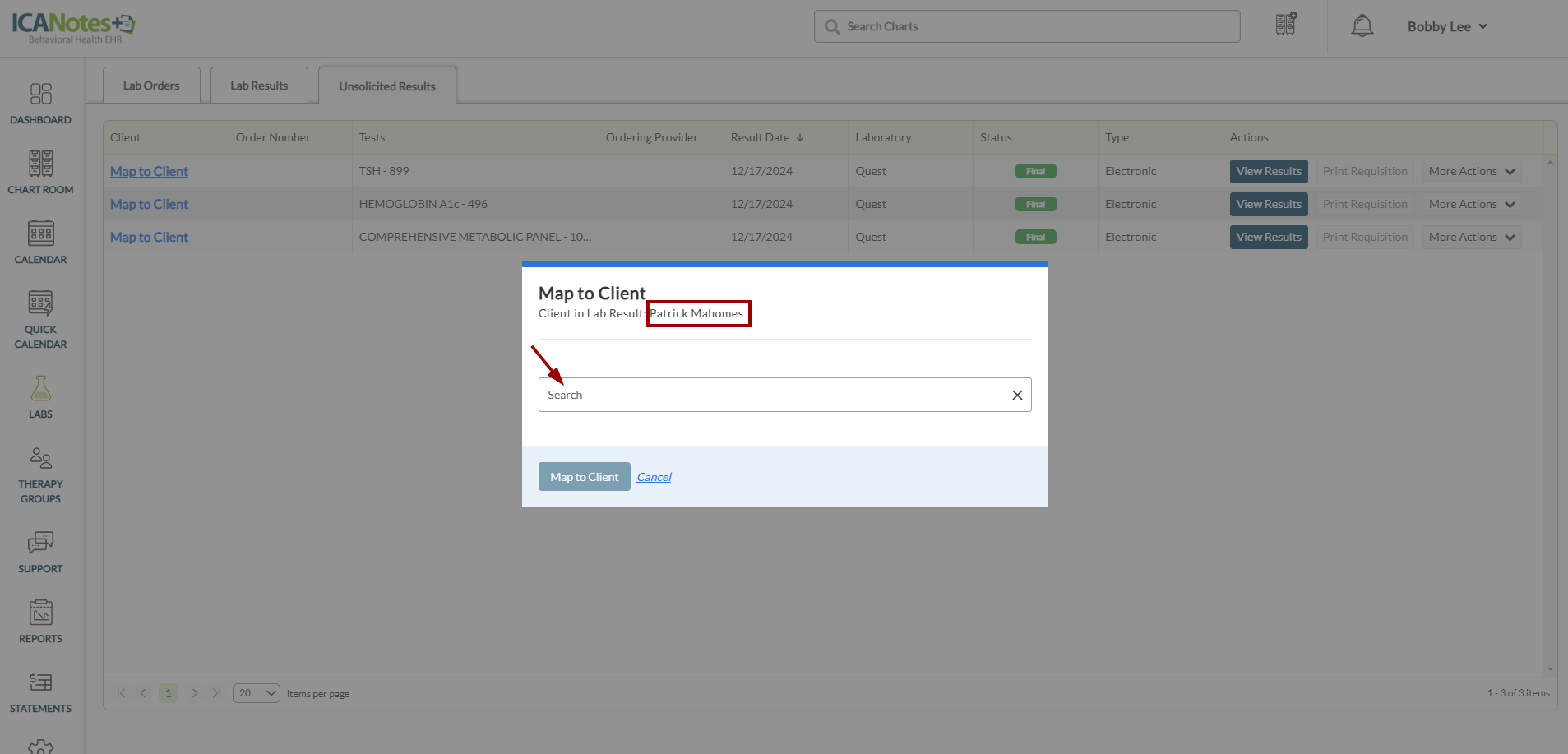Open the items per page dropdown
The height and width of the screenshot is (754, 1568).
pos(256,693)
